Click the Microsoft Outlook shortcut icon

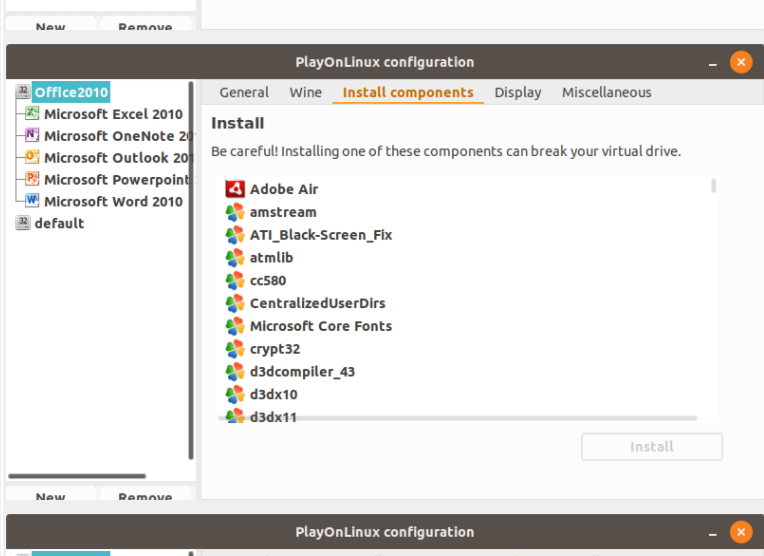(x=32, y=158)
